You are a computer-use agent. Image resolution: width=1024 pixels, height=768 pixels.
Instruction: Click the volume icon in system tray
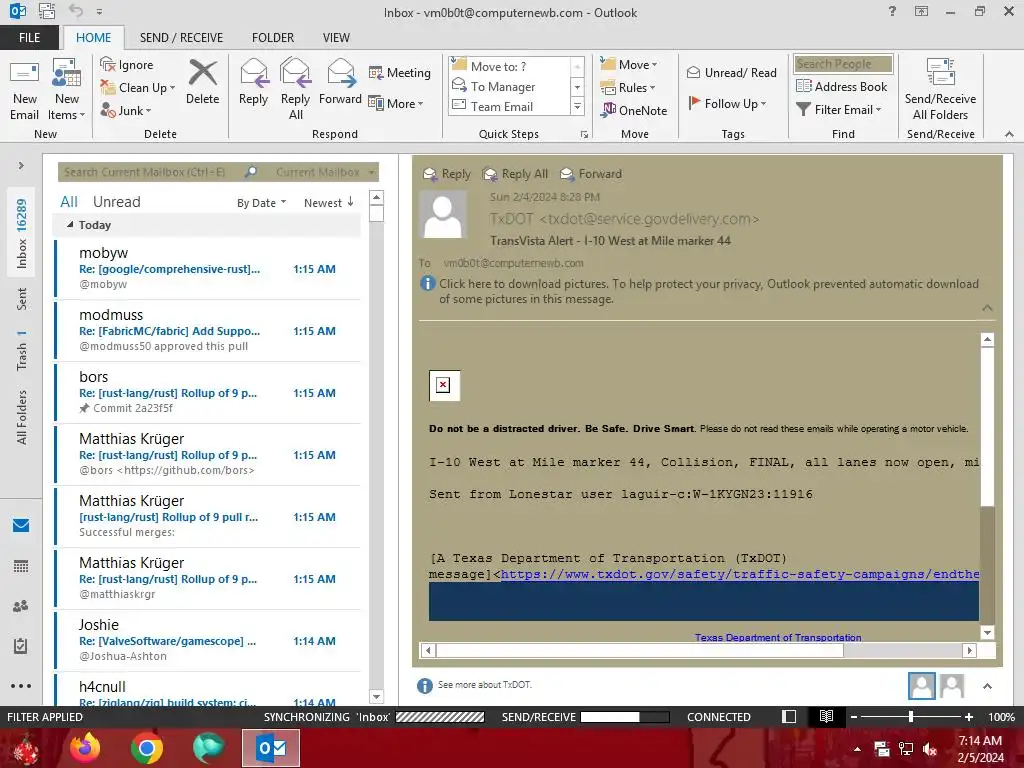click(930, 749)
